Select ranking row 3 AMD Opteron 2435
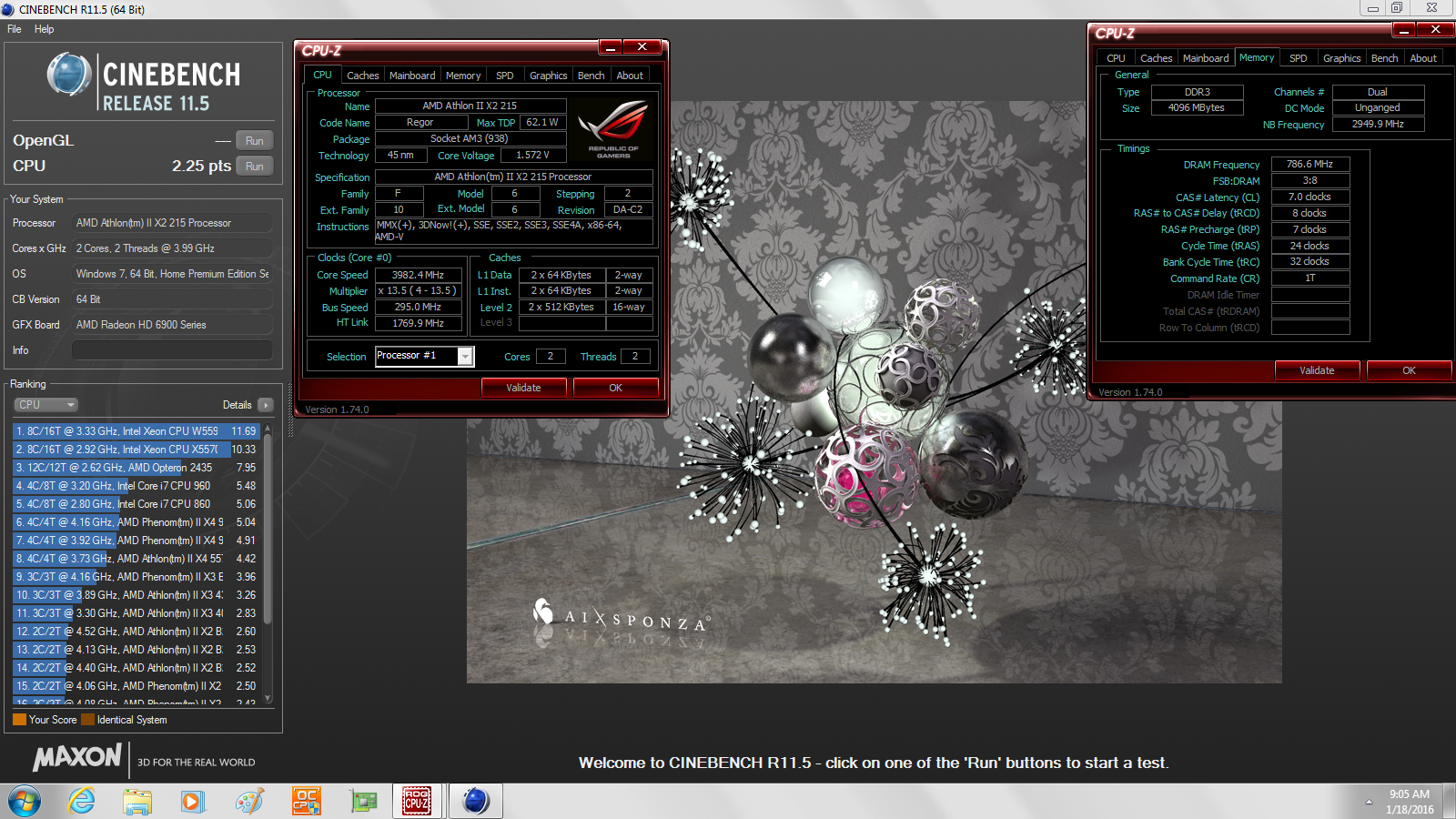Screen dimensions: 1456x819 (136, 468)
